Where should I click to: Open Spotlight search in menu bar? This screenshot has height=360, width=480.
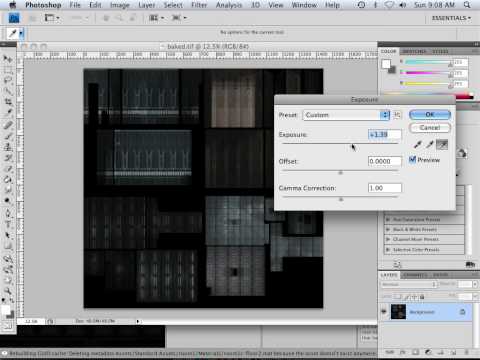467,5
